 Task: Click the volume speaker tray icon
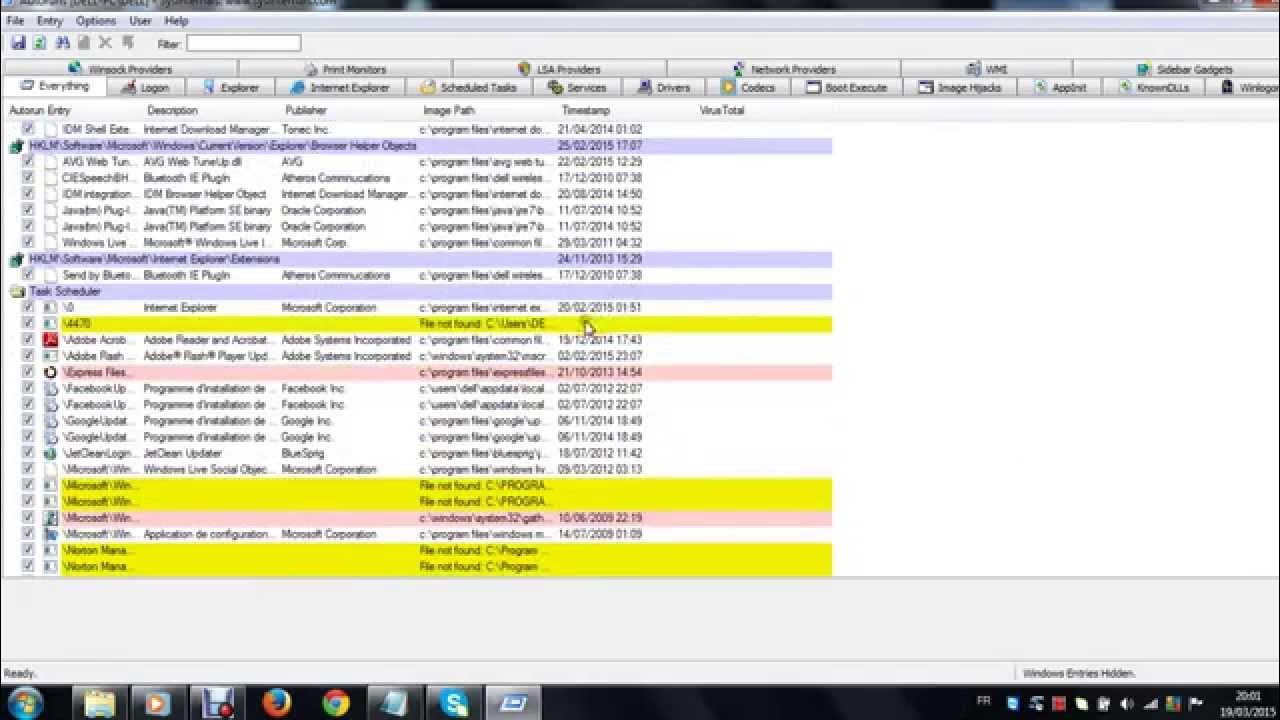pos(1129,704)
